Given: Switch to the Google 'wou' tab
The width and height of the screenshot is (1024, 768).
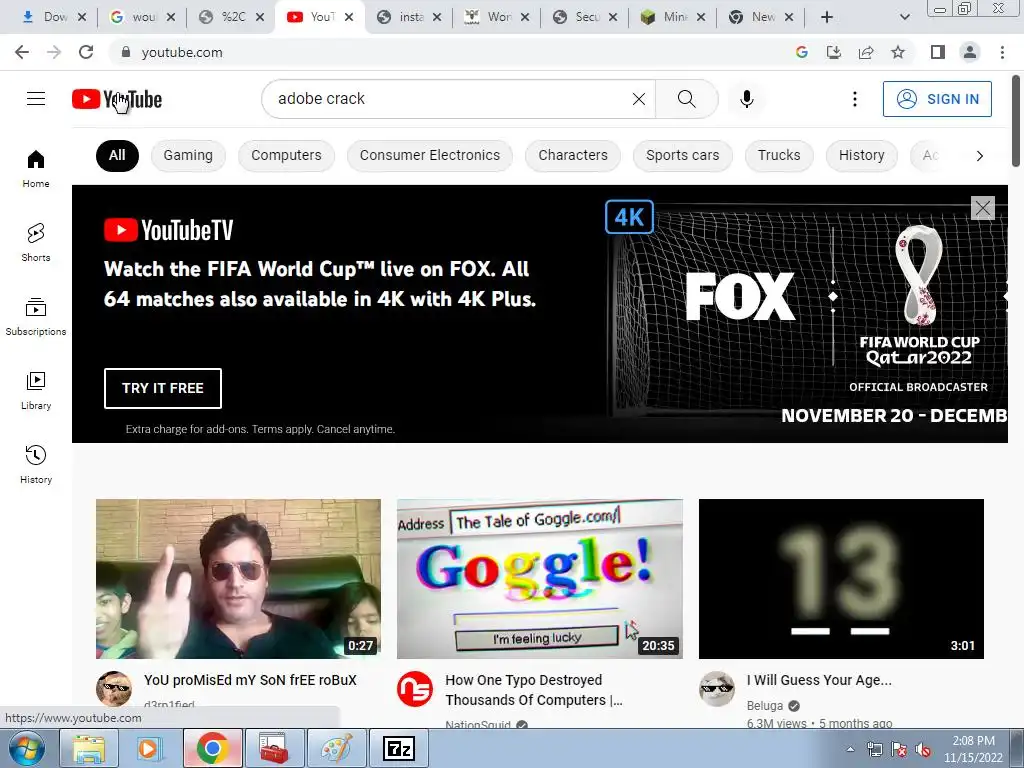Looking at the screenshot, I should (135, 17).
